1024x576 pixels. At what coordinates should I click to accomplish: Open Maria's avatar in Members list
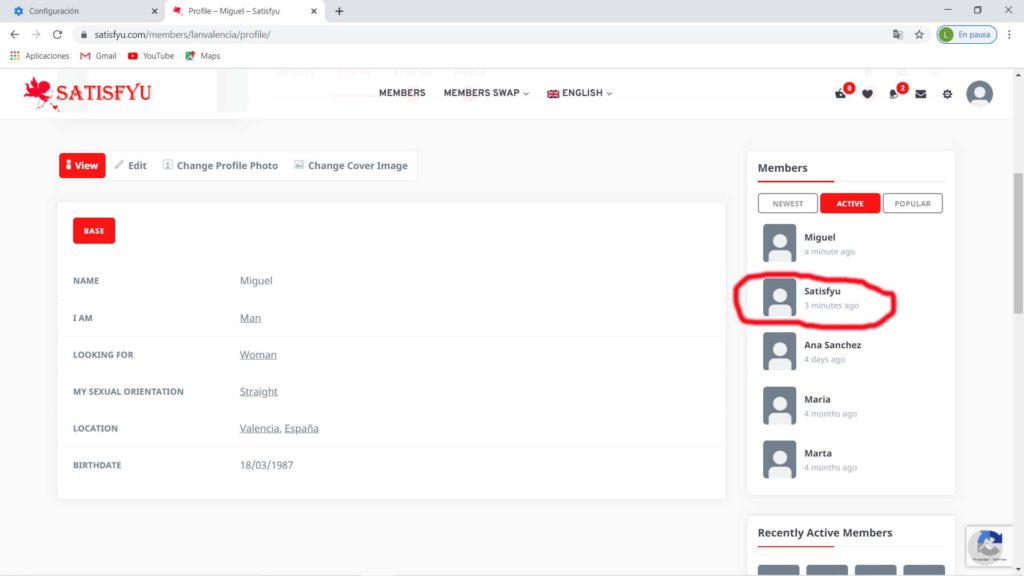(x=779, y=406)
